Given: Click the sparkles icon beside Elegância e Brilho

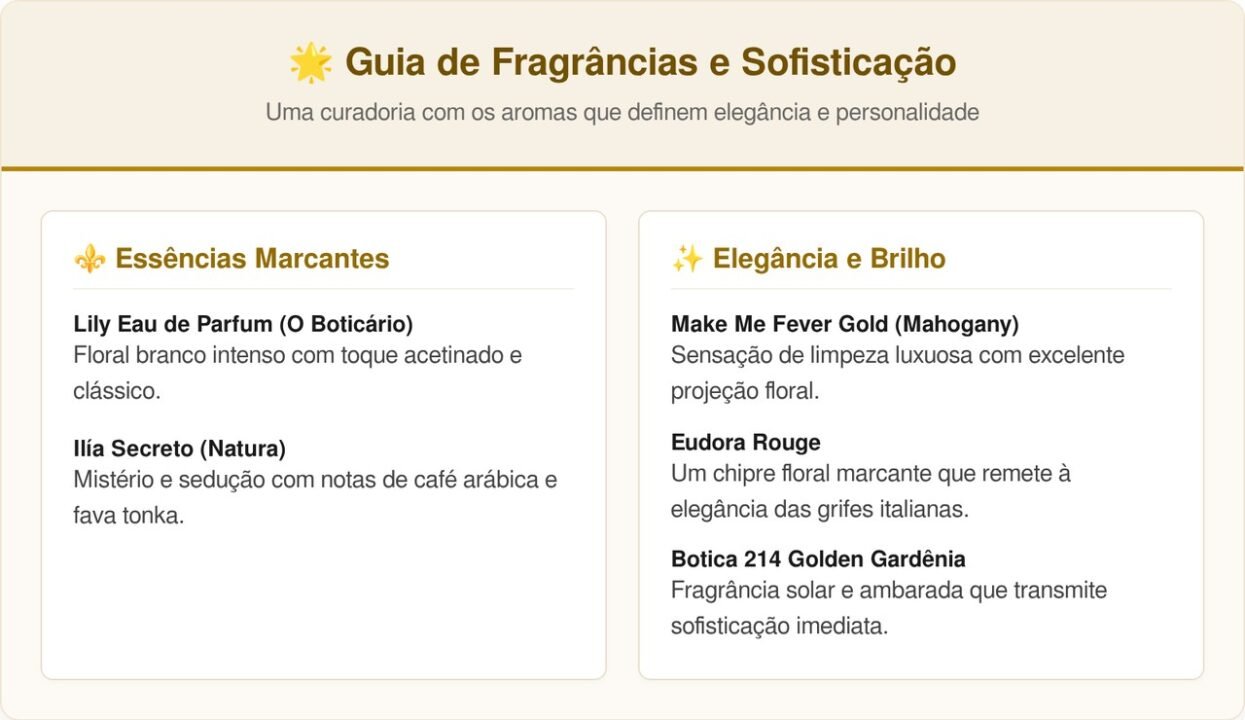Looking at the screenshot, I should (x=687, y=259).
